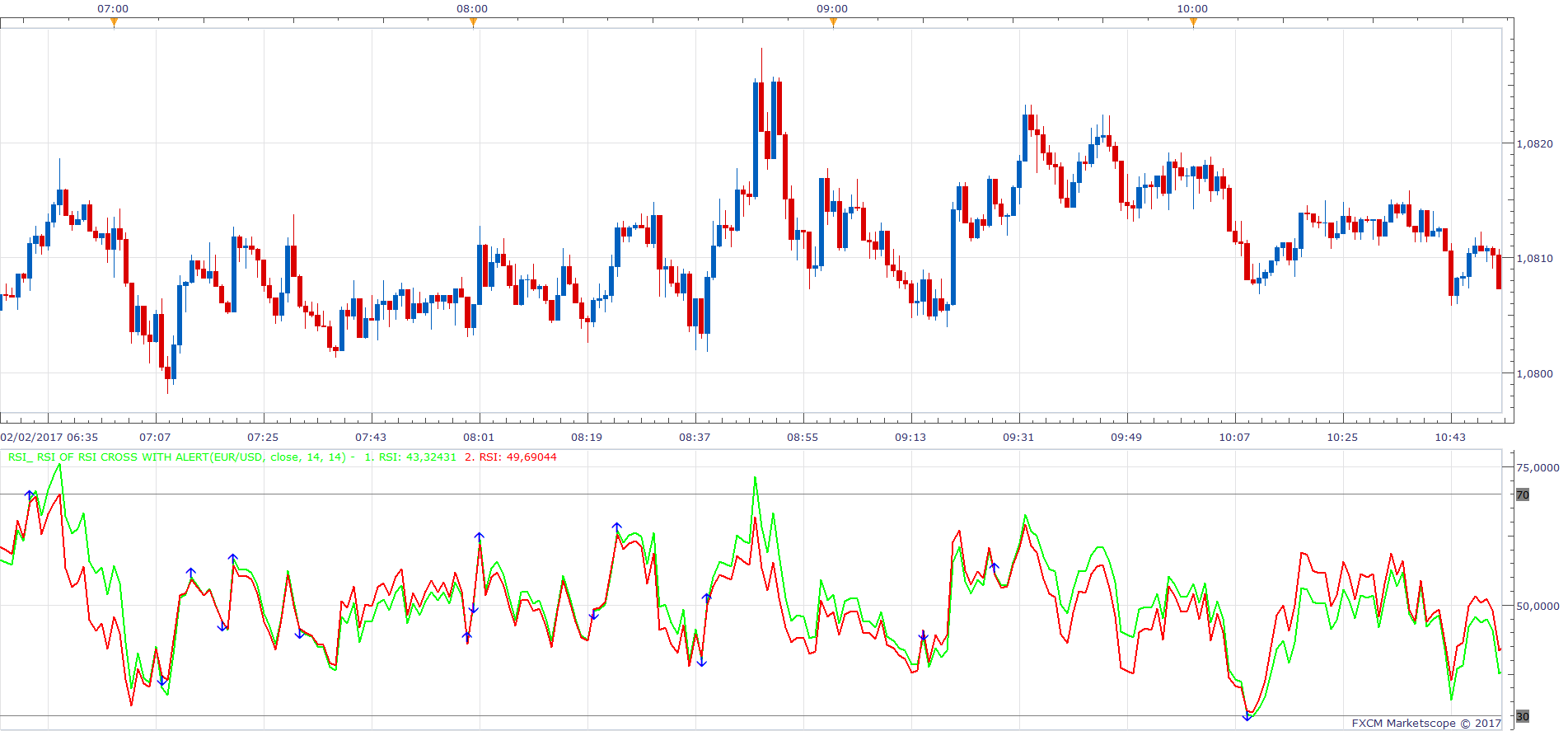This screenshot has height=731, width=1568.
Task: Click the 10:43 time axis label
Action: coord(1450,437)
